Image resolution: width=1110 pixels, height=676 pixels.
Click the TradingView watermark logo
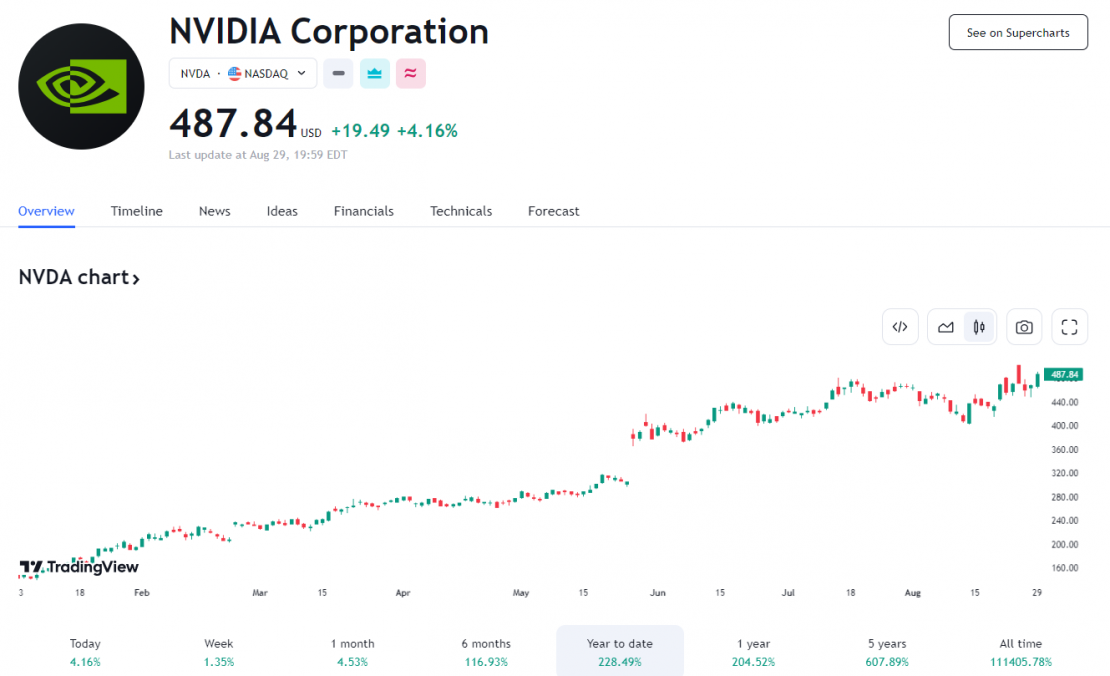tap(78, 567)
